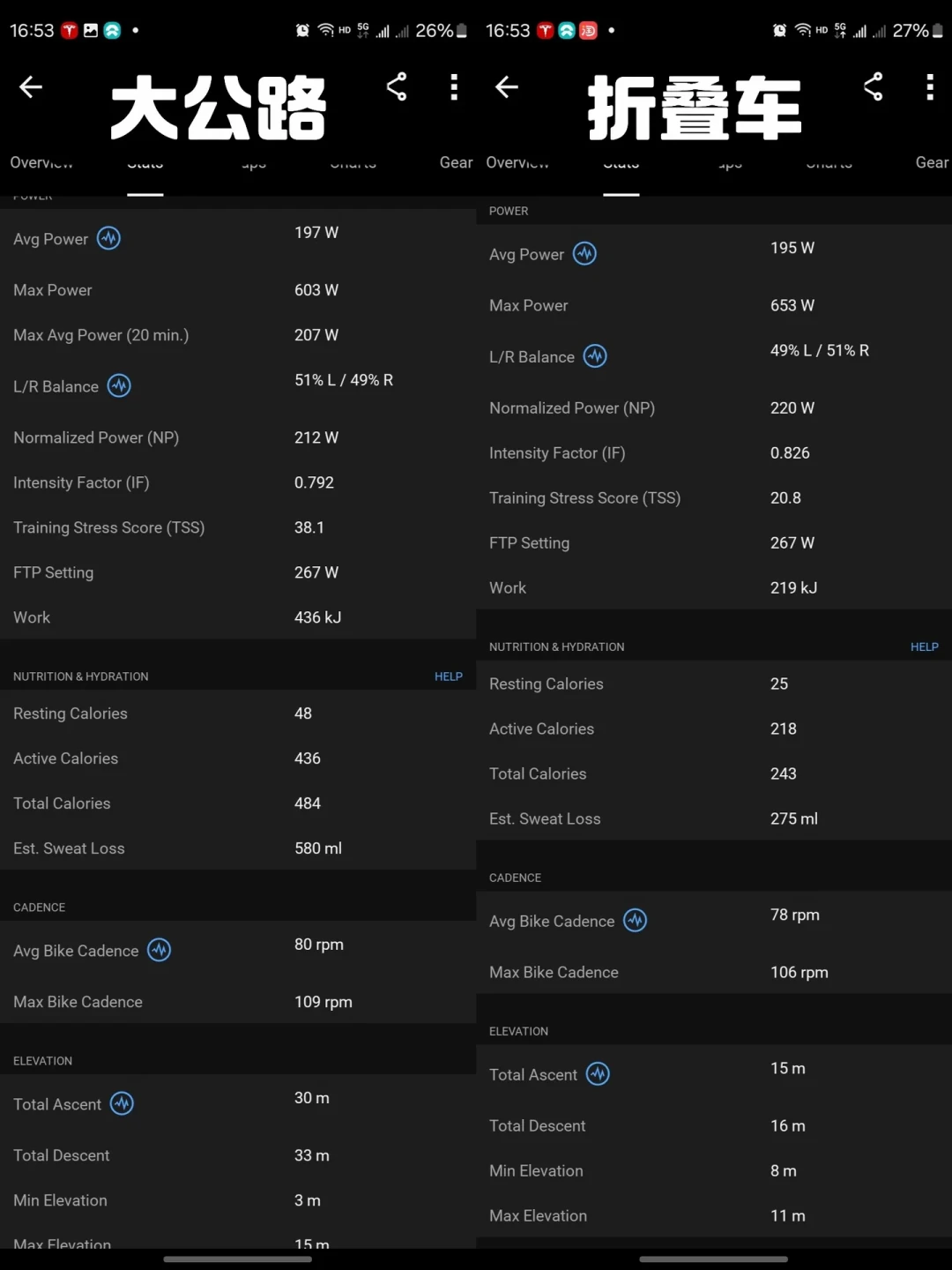Switch to Gear tab on left screen

tap(456, 162)
